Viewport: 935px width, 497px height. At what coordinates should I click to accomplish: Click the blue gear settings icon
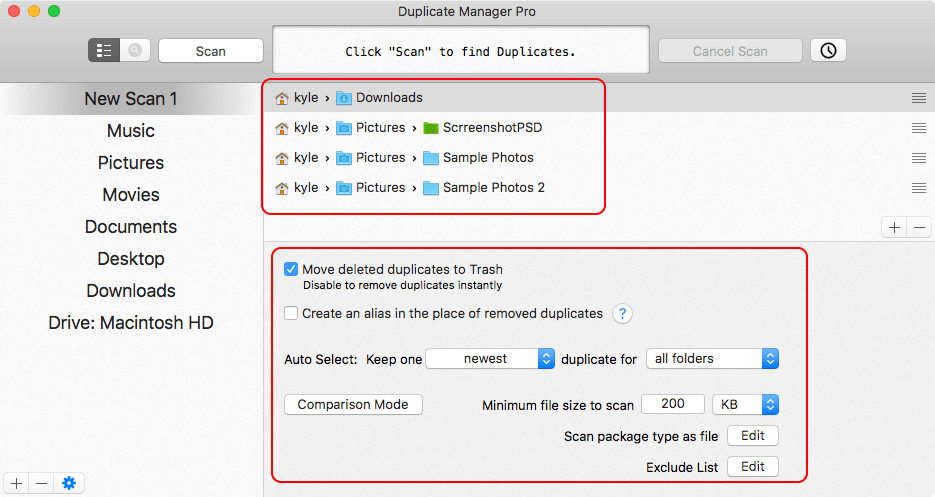coord(69,483)
